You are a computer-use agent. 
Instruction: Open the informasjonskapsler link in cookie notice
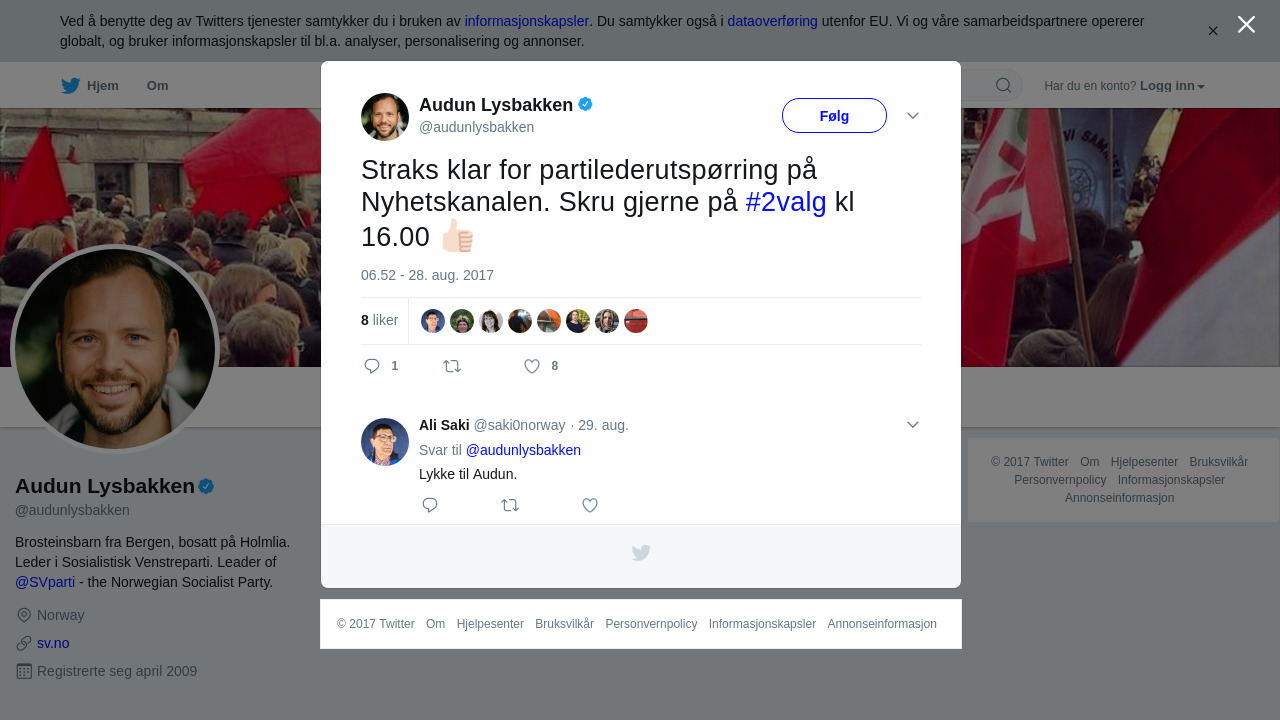pyautogui.click(x=527, y=21)
